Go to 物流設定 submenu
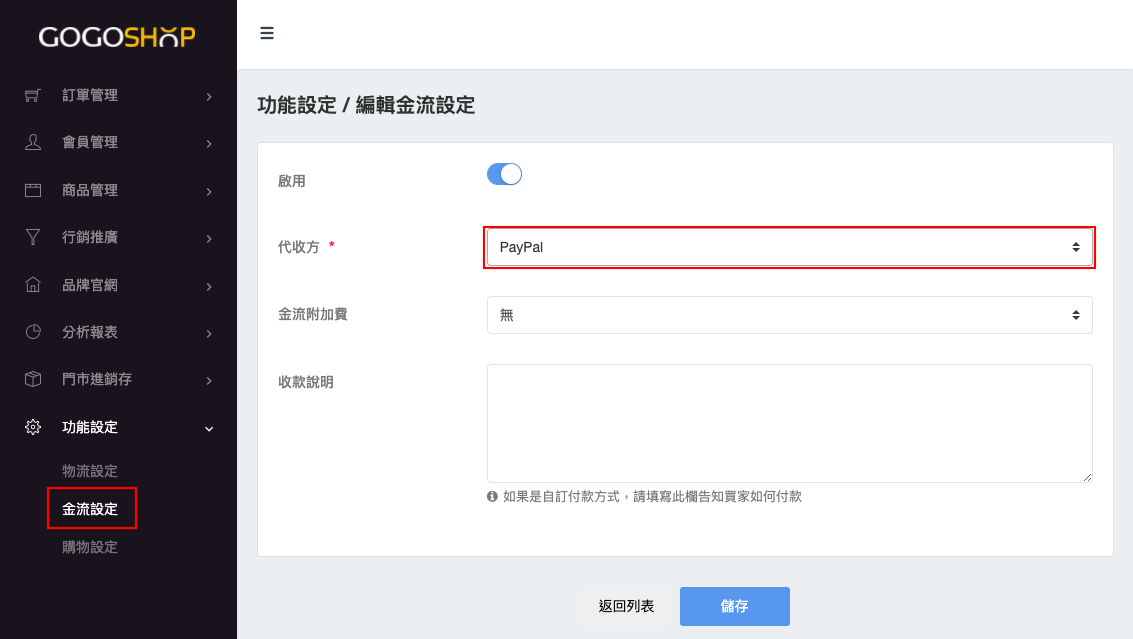Image resolution: width=1133 pixels, height=639 pixels. pyautogui.click(x=90, y=471)
